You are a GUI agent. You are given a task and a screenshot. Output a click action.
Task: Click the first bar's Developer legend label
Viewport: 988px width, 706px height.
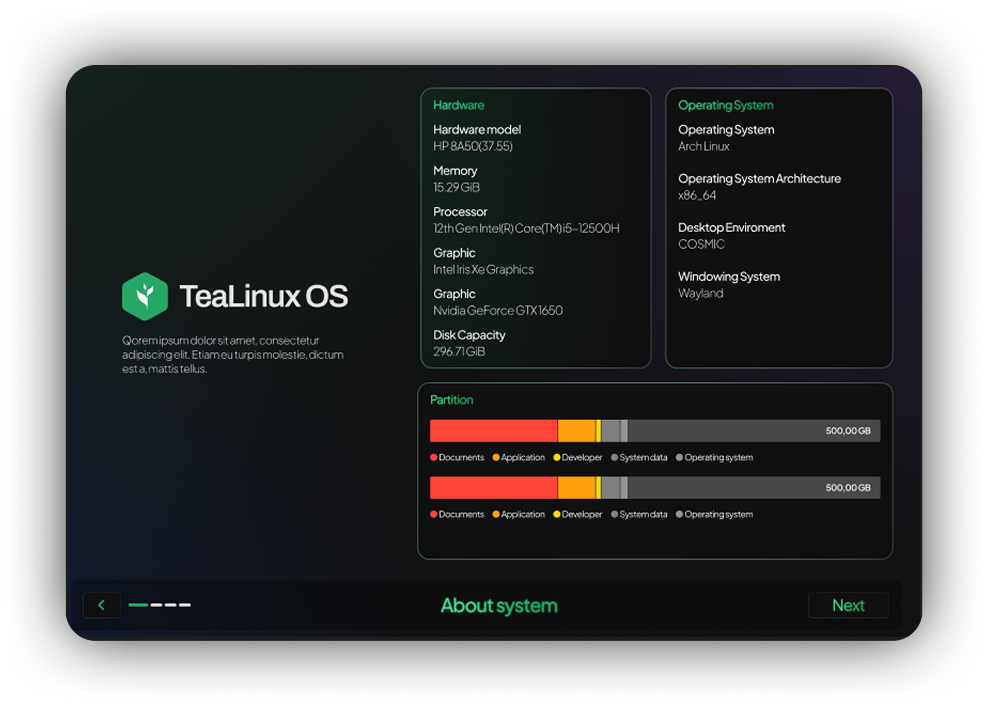(x=582, y=458)
